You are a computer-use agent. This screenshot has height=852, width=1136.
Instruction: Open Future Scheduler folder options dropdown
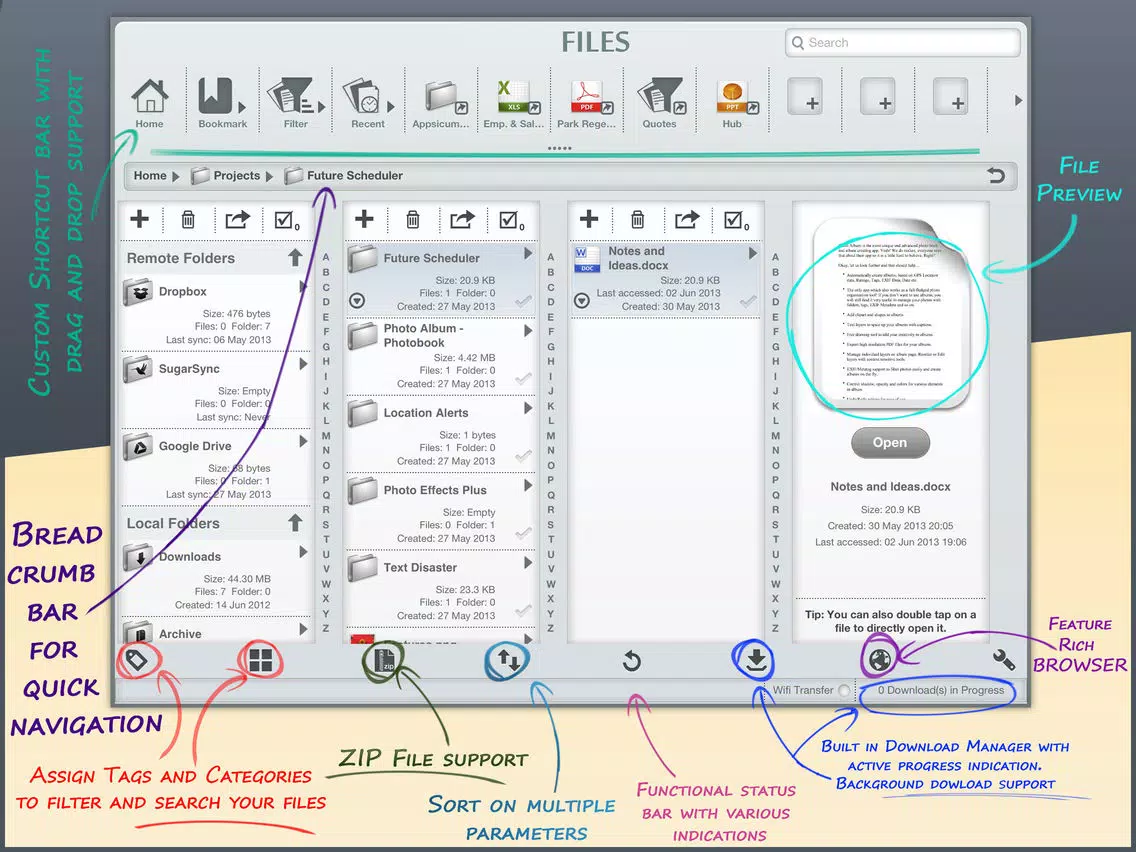357,300
